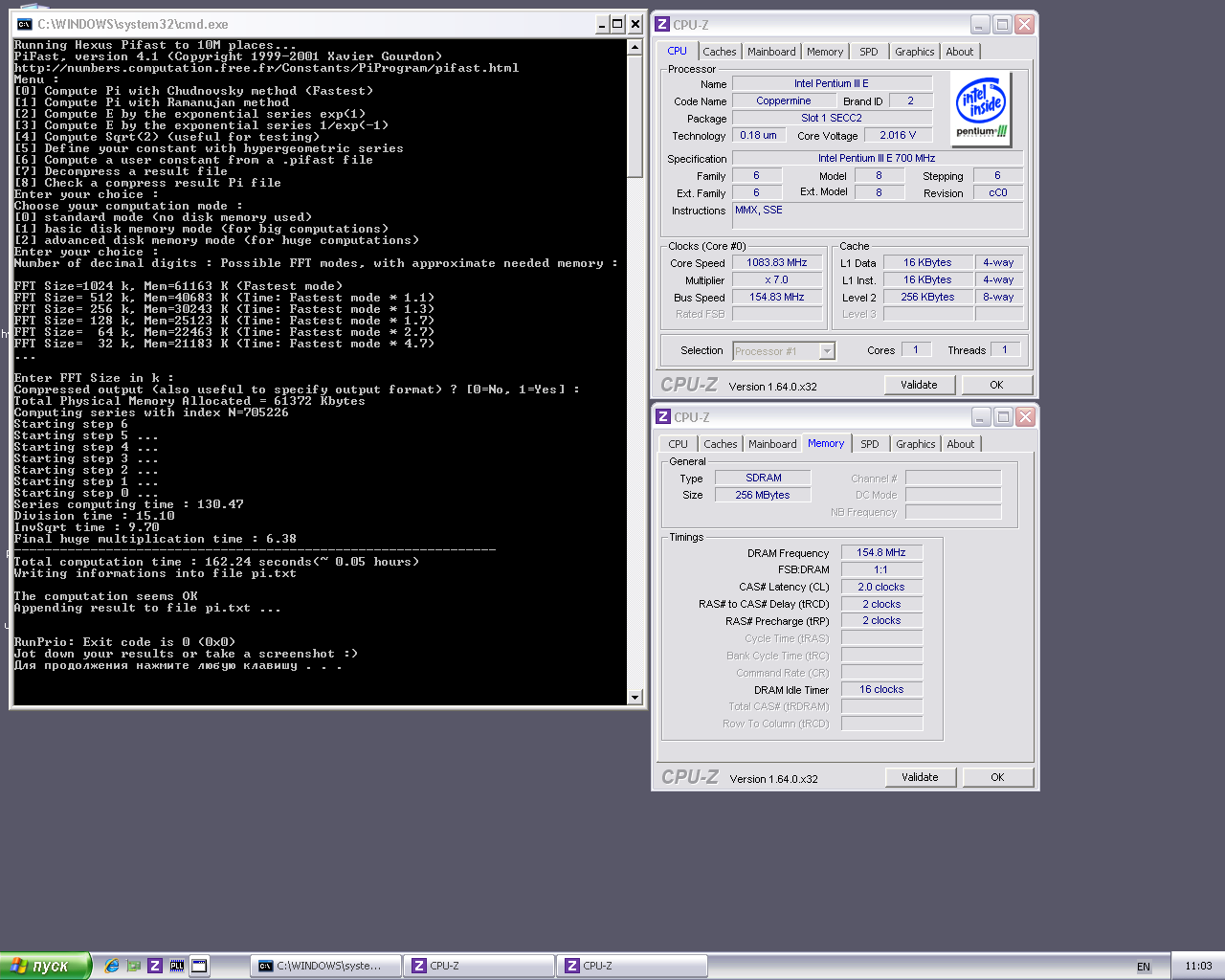Open the SPD tab in upper CPU-Z
Viewport: 1225px width, 980px height.
869,52
